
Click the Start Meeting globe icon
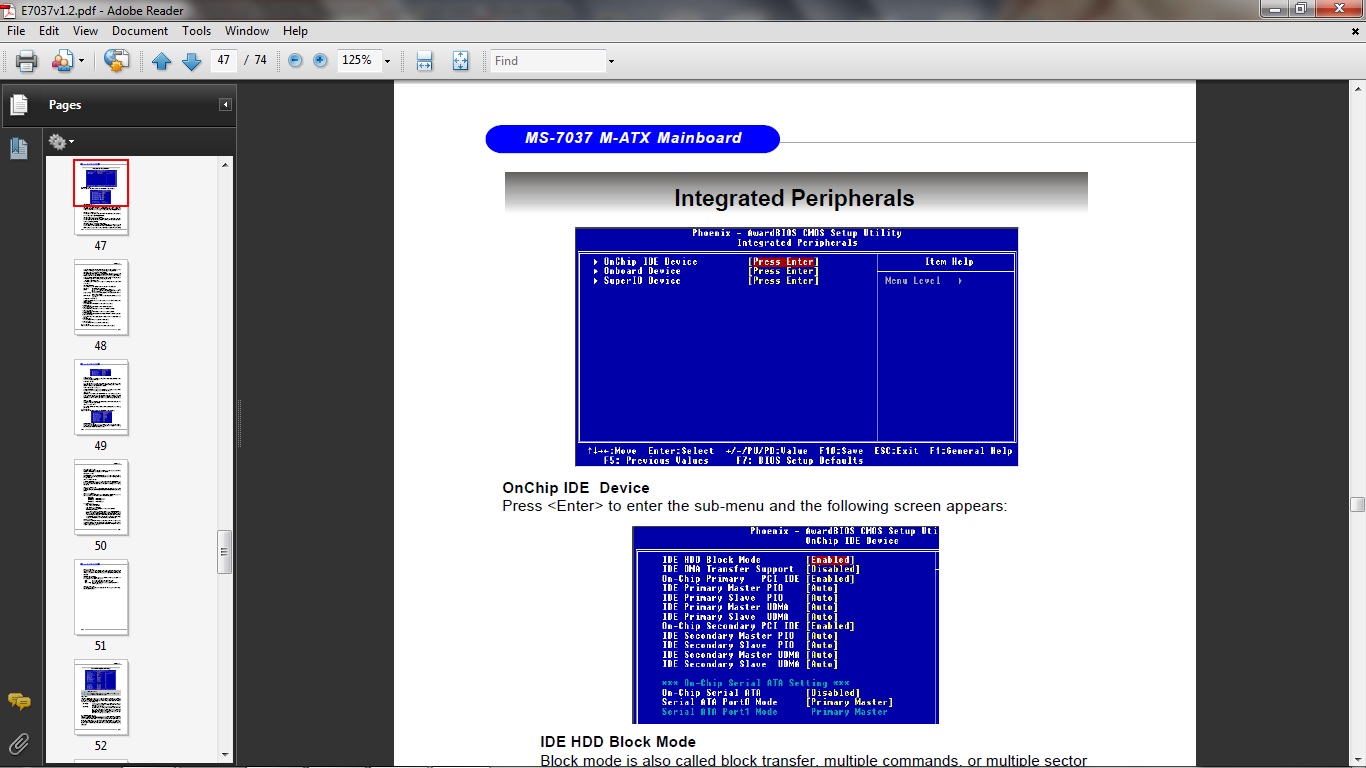tap(117, 61)
